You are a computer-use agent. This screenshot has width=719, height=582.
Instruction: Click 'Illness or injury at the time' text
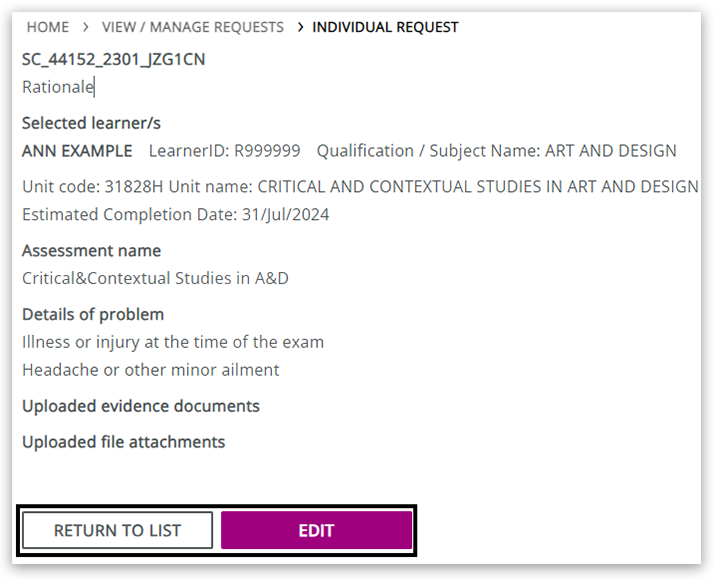pos(173,342)
